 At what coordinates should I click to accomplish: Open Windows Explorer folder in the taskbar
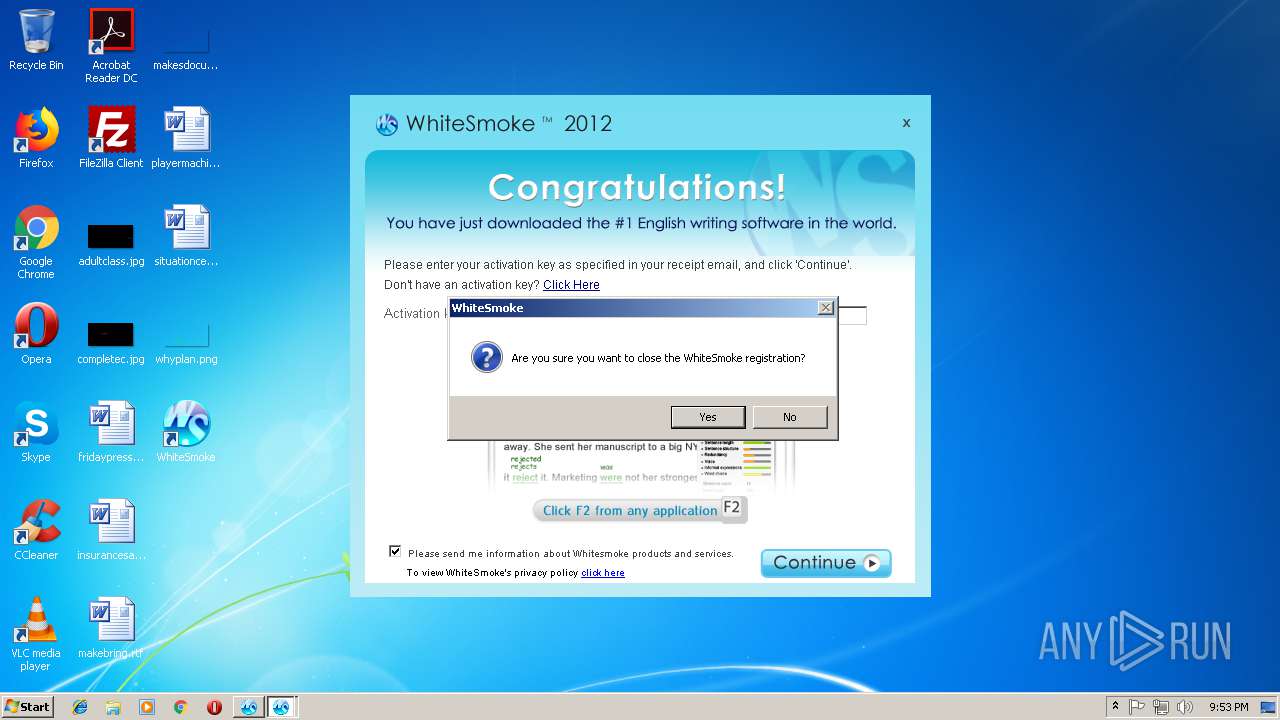113,707
